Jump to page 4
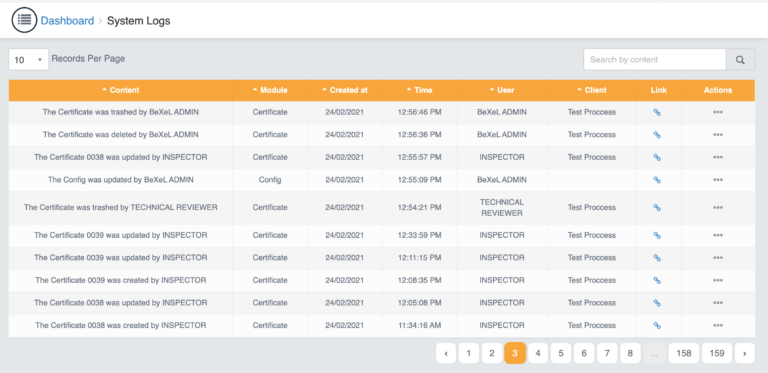768x373 pixels. (538, 353)
